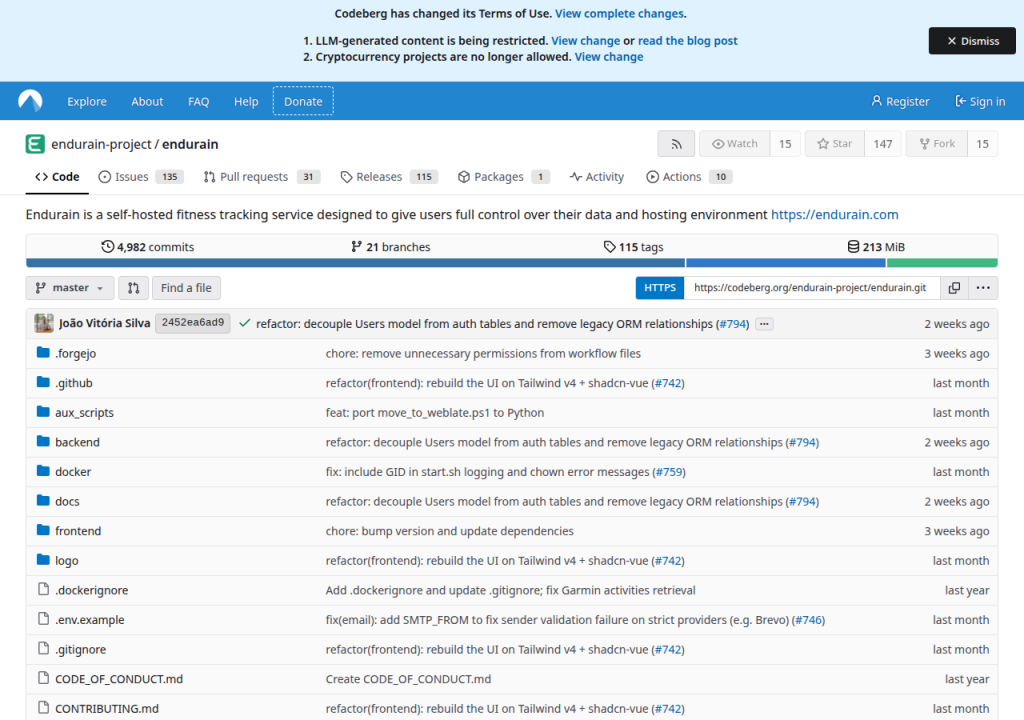The image size is (1024, 720).
Task: Click João Vitória Silva's avatar image
Action: (x=44, y=323)
